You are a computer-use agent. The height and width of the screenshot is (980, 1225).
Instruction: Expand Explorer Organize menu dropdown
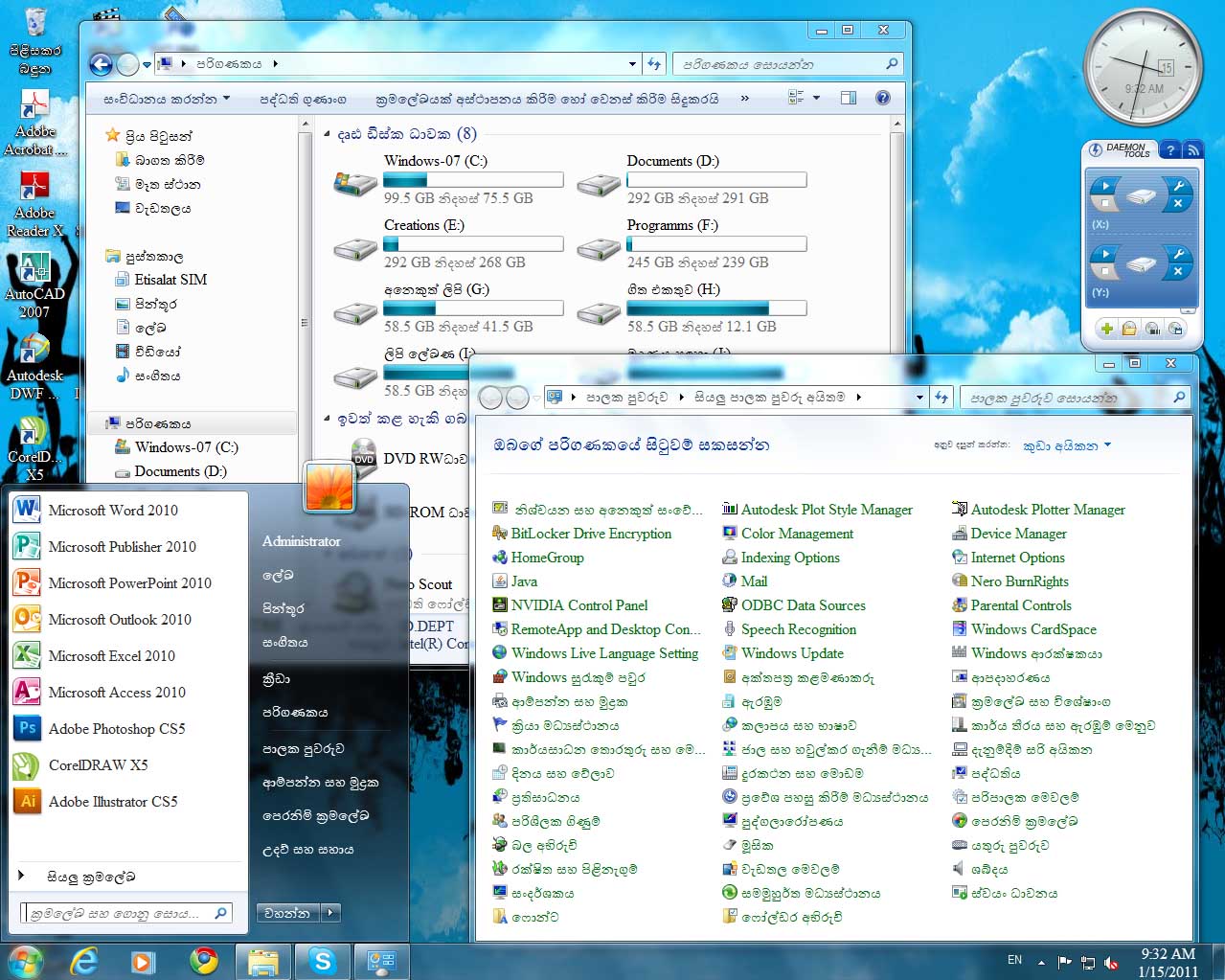coord(167,98)
